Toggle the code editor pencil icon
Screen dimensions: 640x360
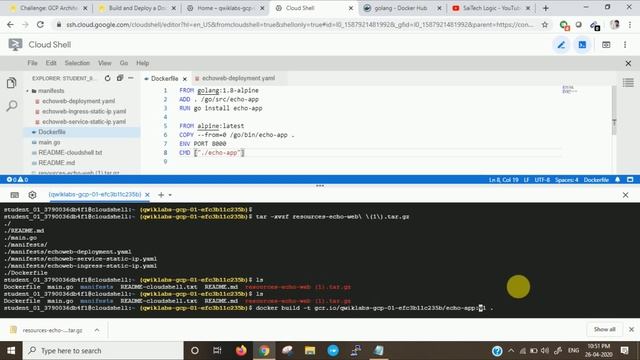[561, 45]
